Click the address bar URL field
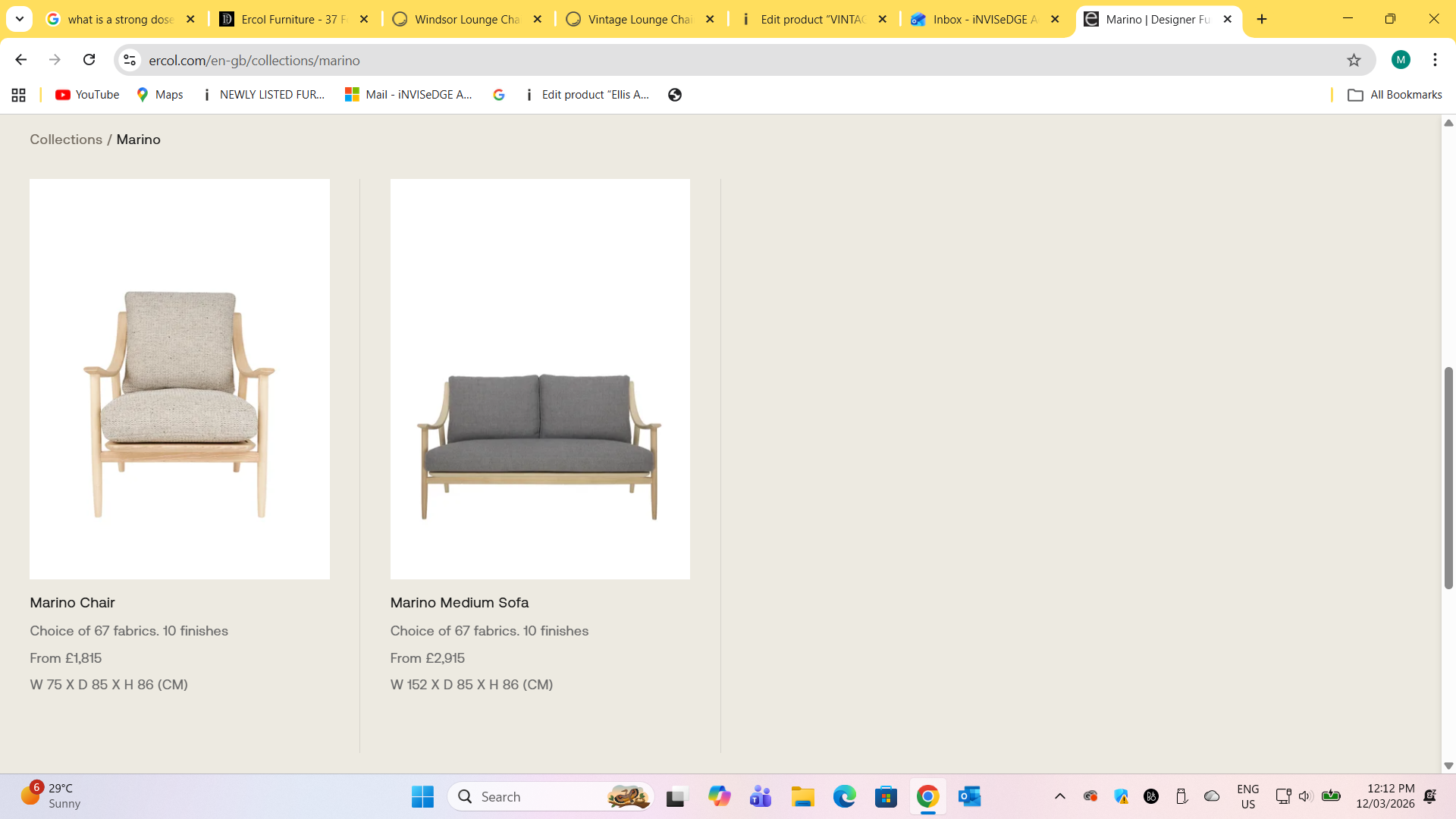This screenshot has height=819, width=1456. coord(743,60)
